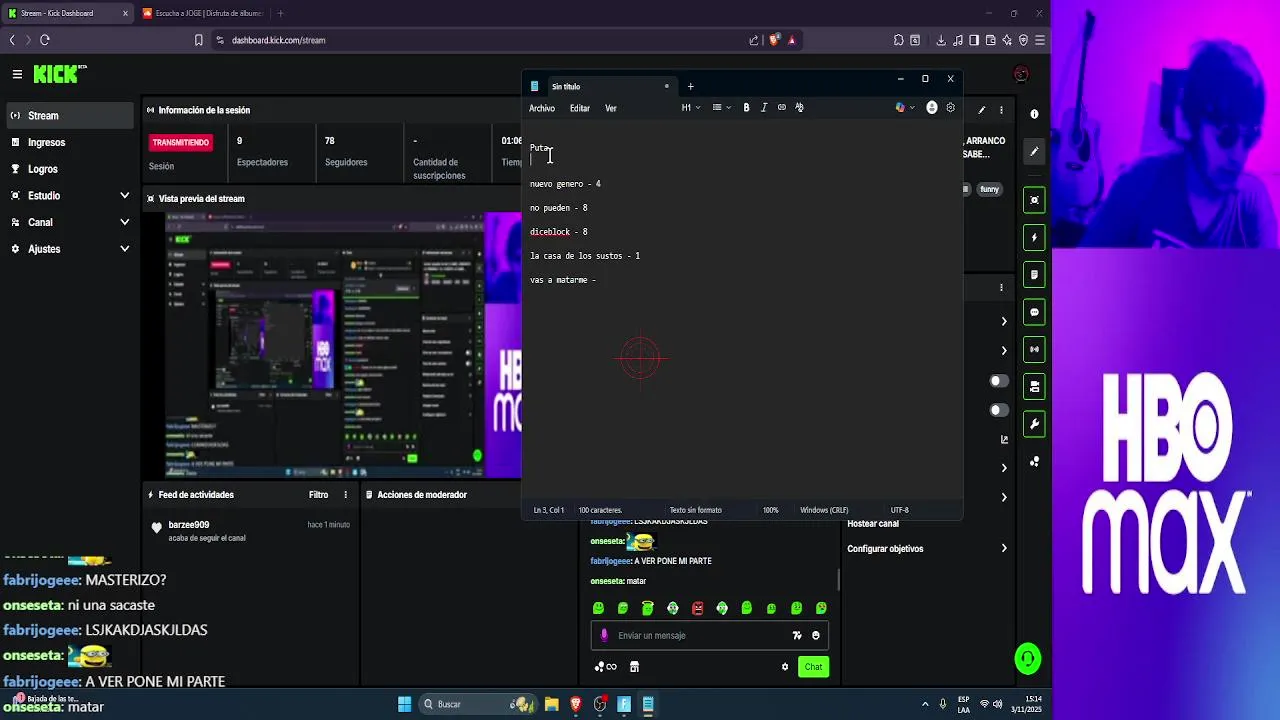Bookmark the page in the address bar
Viewport: 1280px width, 720px height.
click(199, 40)
